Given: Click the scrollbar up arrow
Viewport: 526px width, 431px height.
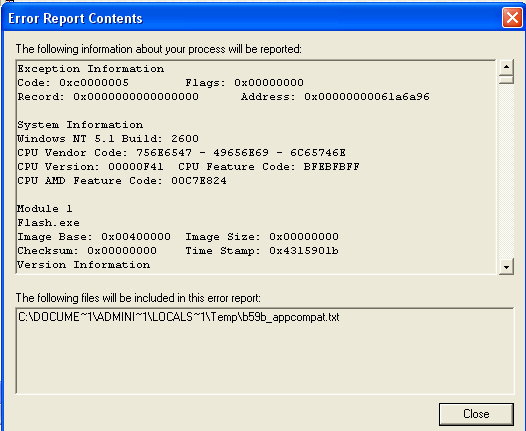Looking at the screenshot, I should (506, 67).
